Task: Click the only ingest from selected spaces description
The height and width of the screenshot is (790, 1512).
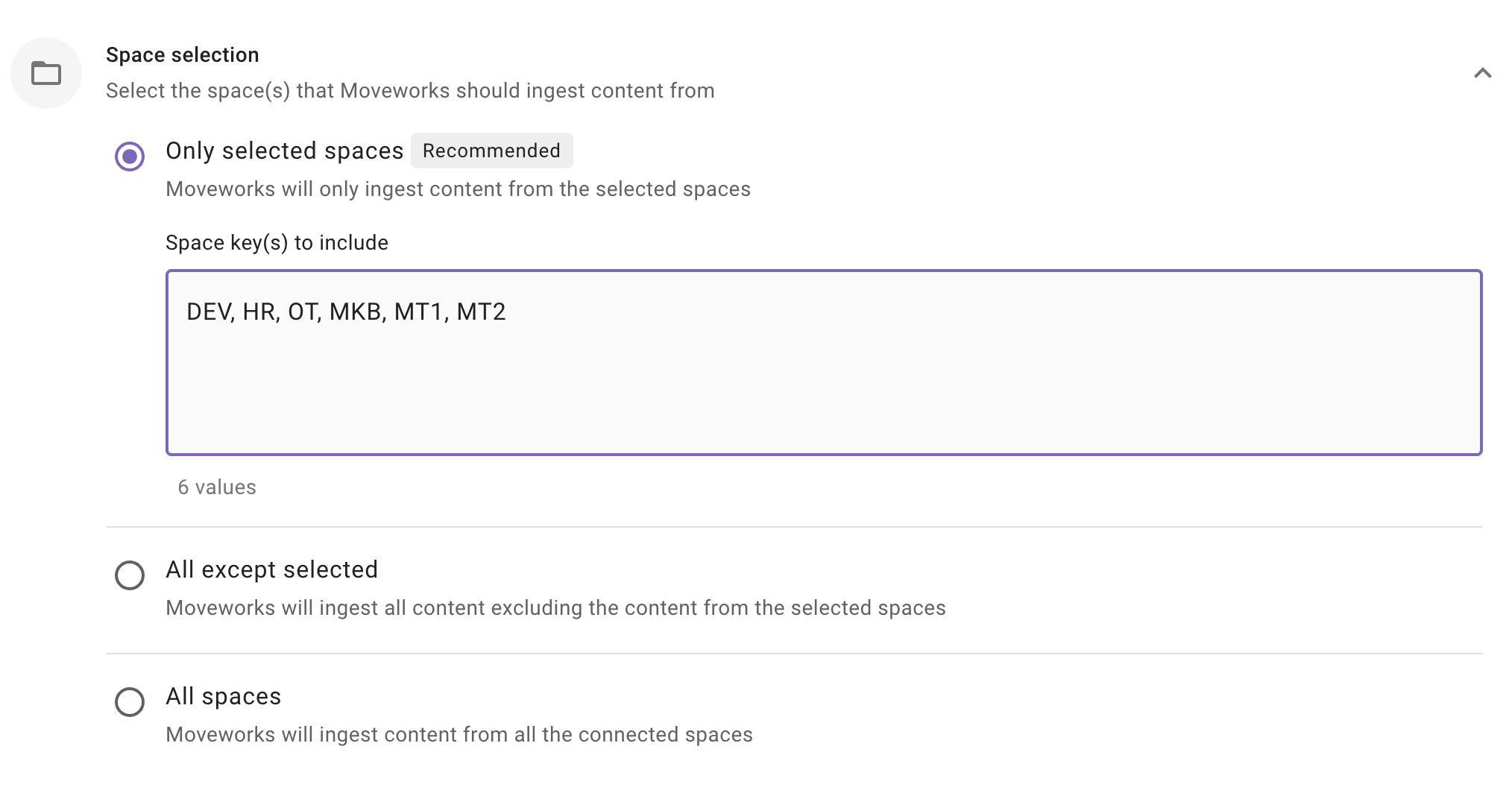Action: (458, 189)
